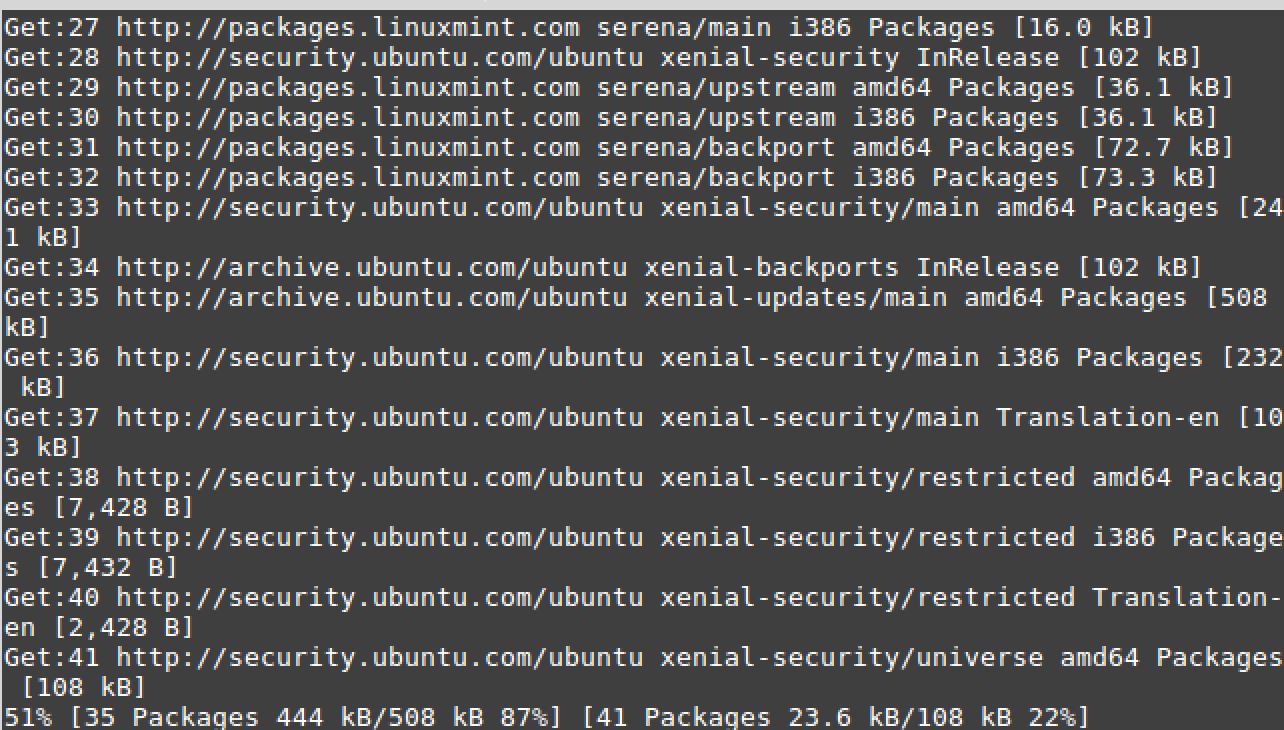Click the security.ubuntu.com URL on line Get:28
The image size is (1284, 730).
pos(380,58)
